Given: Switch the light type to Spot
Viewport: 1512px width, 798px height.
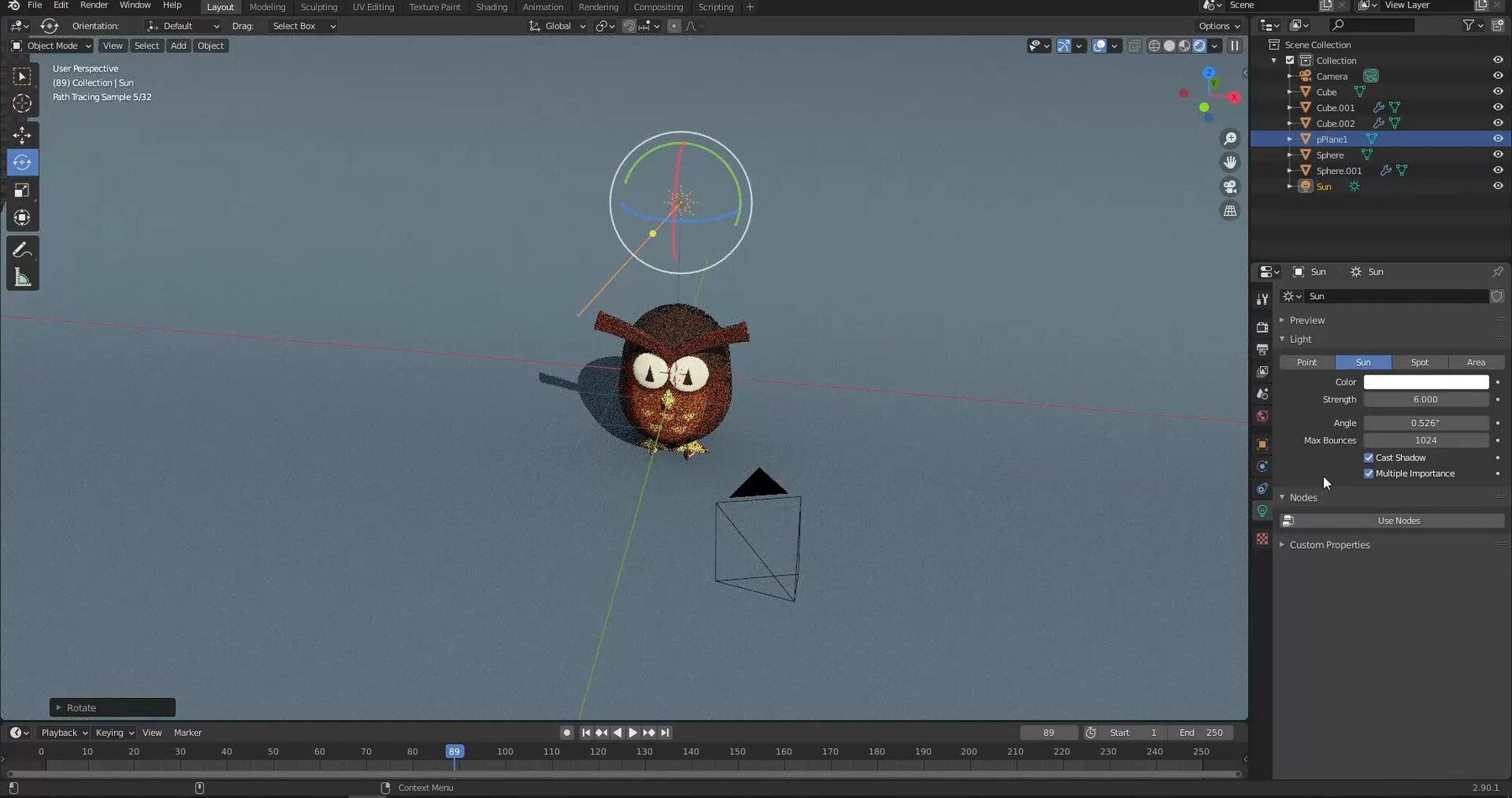Looking at the screenshot, I should [1420, 362].
